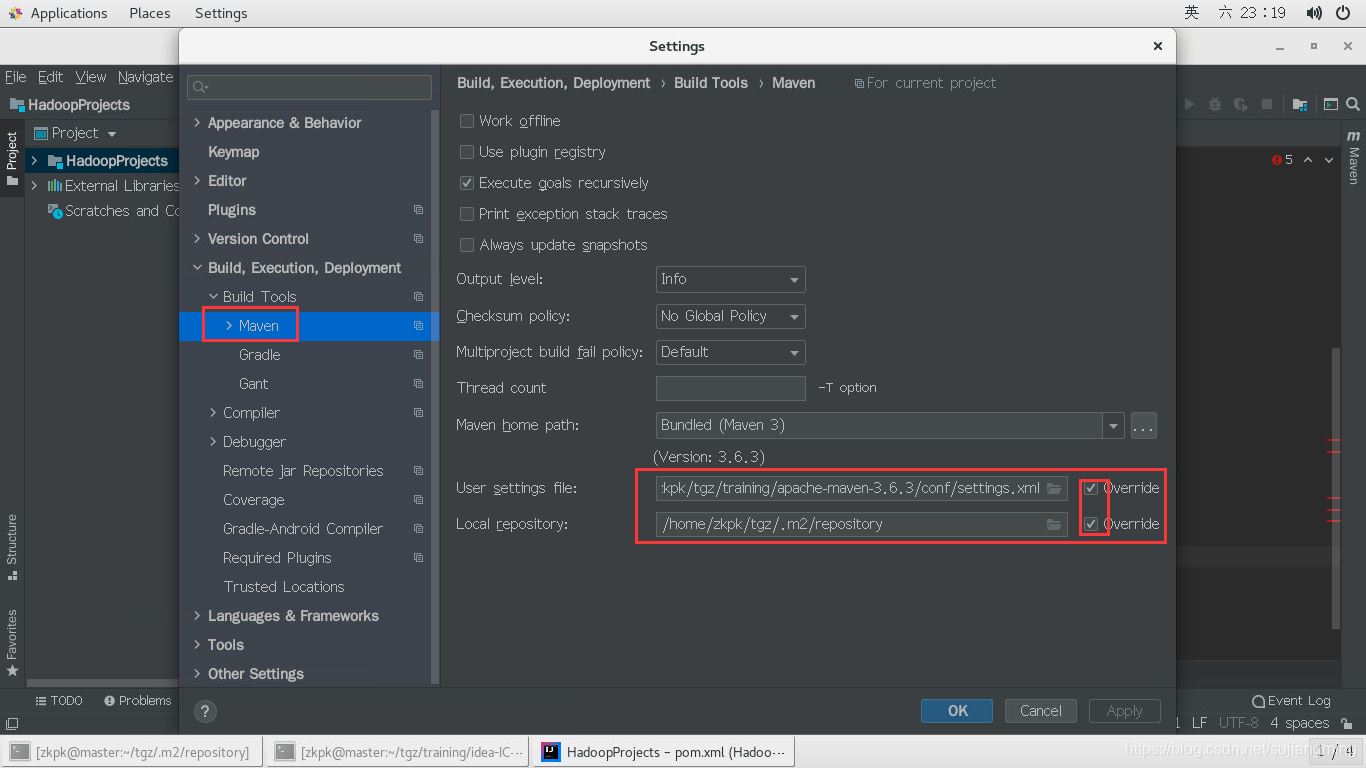Open the Settings help question mark
This screenshot has width=1366, height=768.
click(205, 711)
